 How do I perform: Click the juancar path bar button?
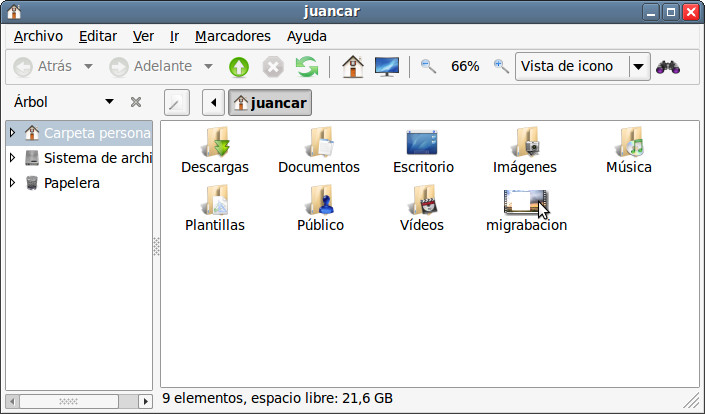271,103
